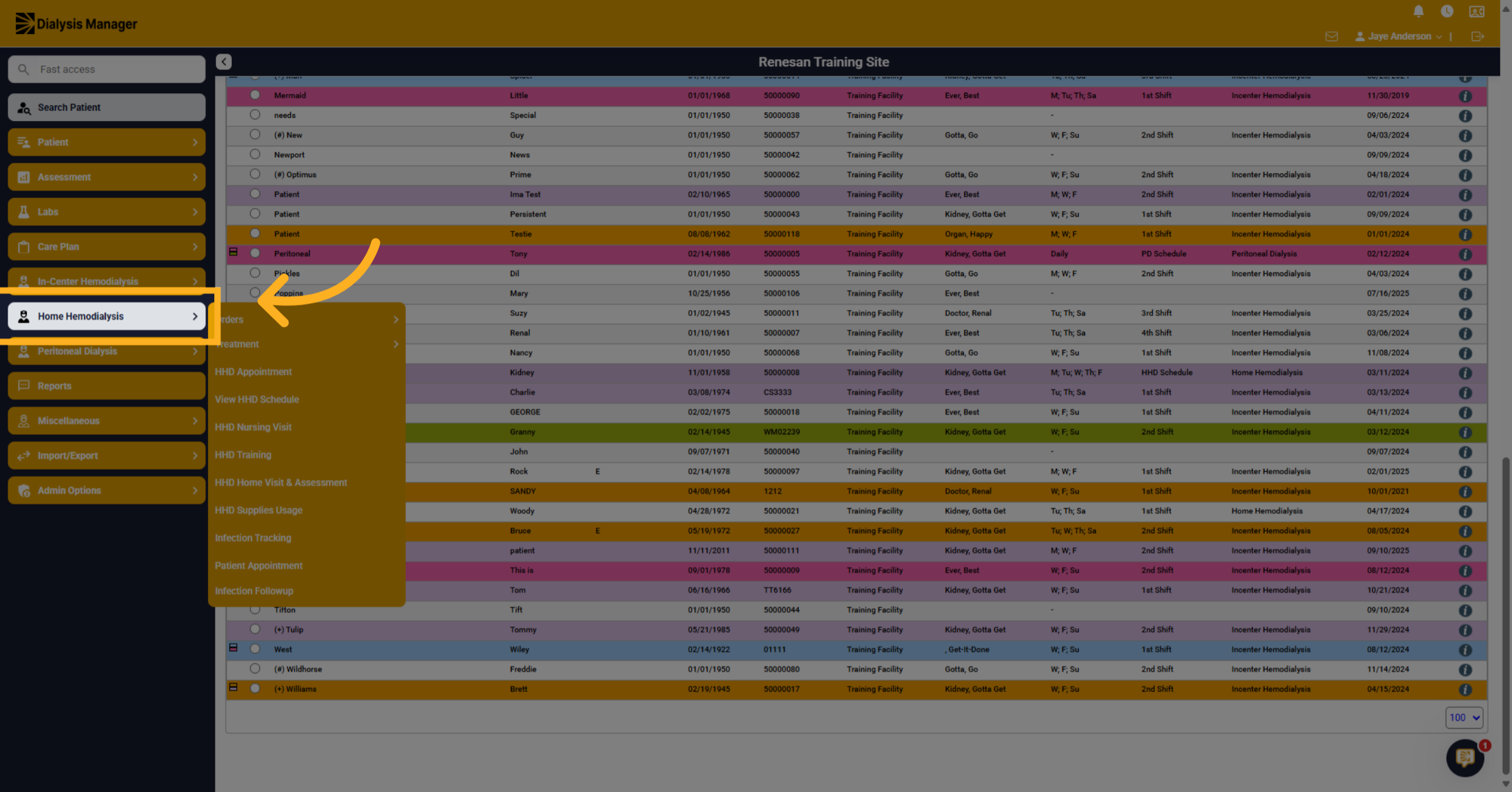Open the Patient Appointment menu entry
Screen dimensions: 1512x792
tap(259, 566)
